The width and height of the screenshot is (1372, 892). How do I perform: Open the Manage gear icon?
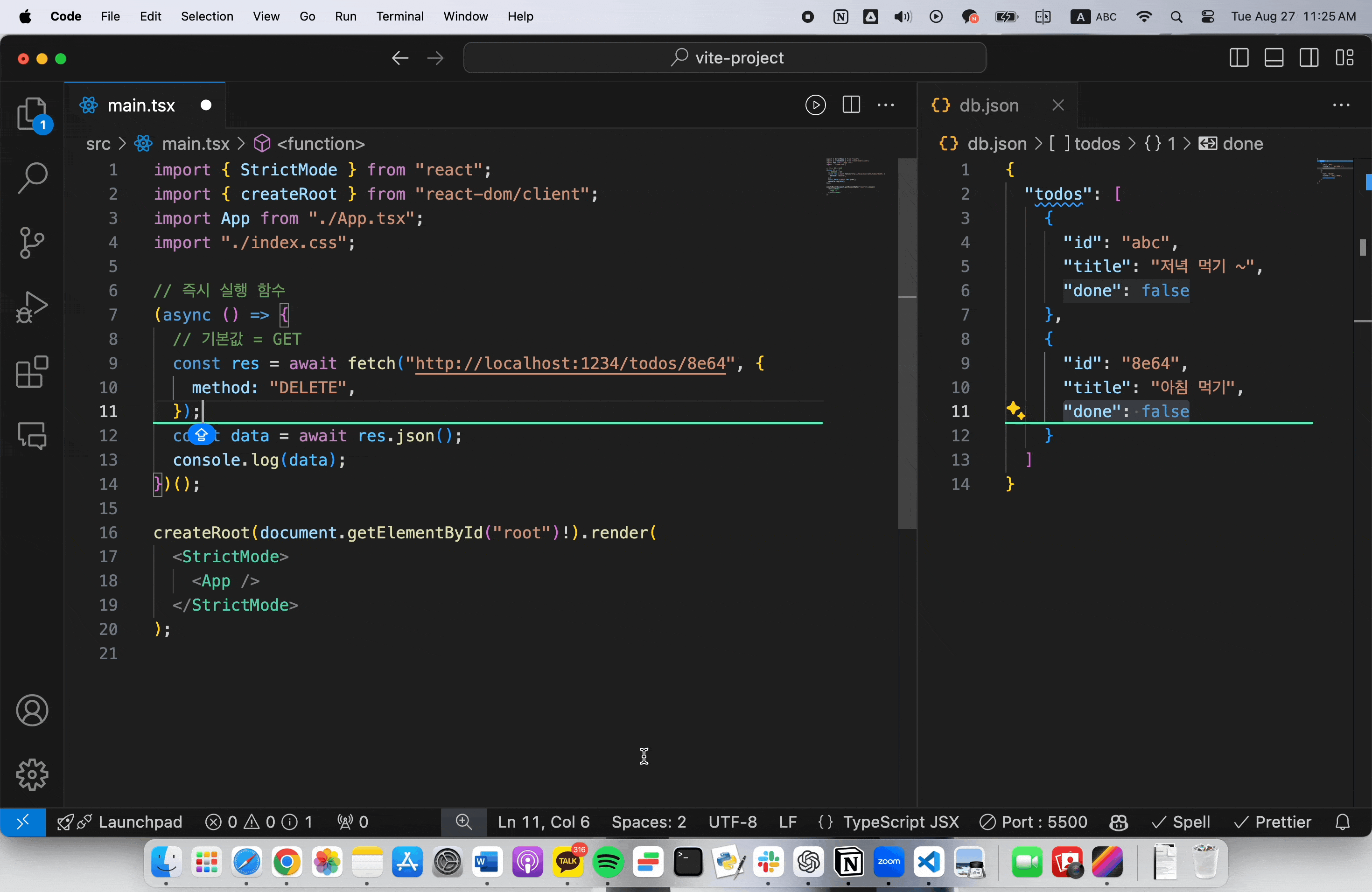point(32,774)
